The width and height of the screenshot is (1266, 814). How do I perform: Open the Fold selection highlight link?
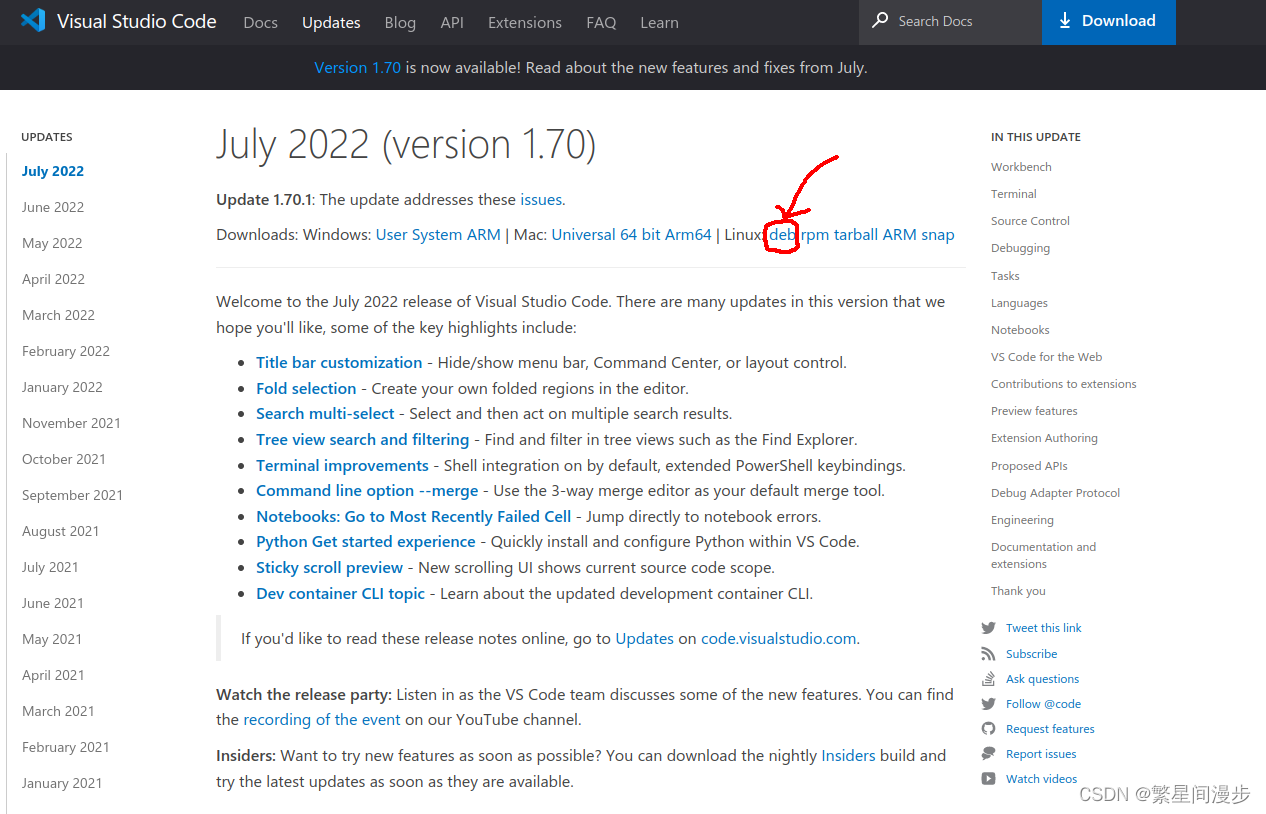pos(306,389)
